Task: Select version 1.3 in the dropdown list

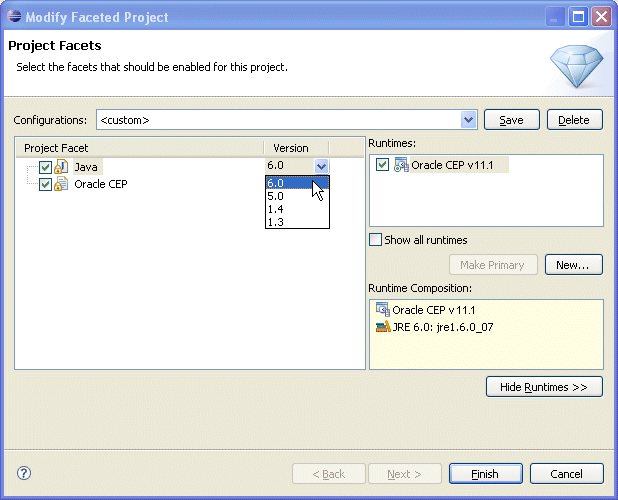Action: click(297, 222)
